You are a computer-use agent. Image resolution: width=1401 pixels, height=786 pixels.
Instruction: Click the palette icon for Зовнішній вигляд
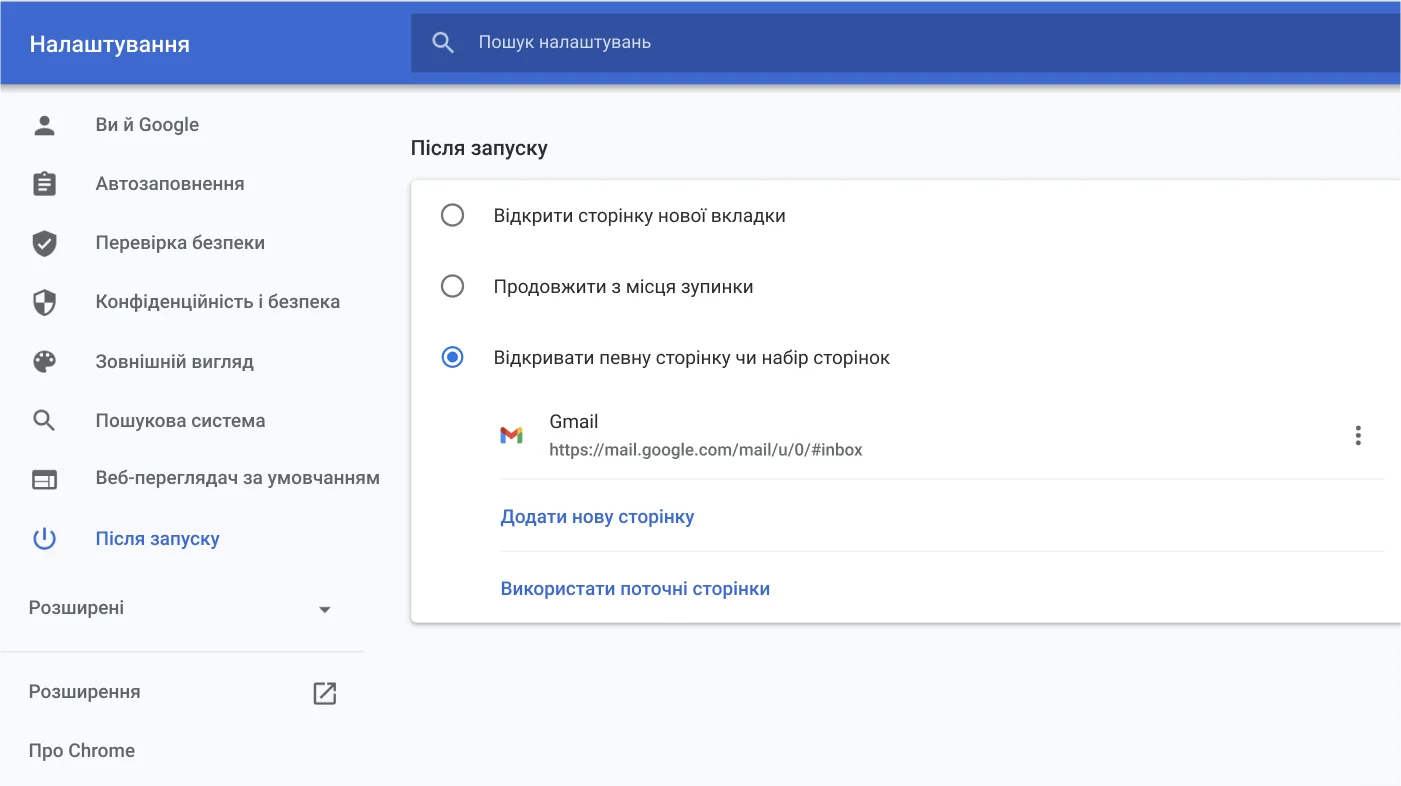[44, 362]
